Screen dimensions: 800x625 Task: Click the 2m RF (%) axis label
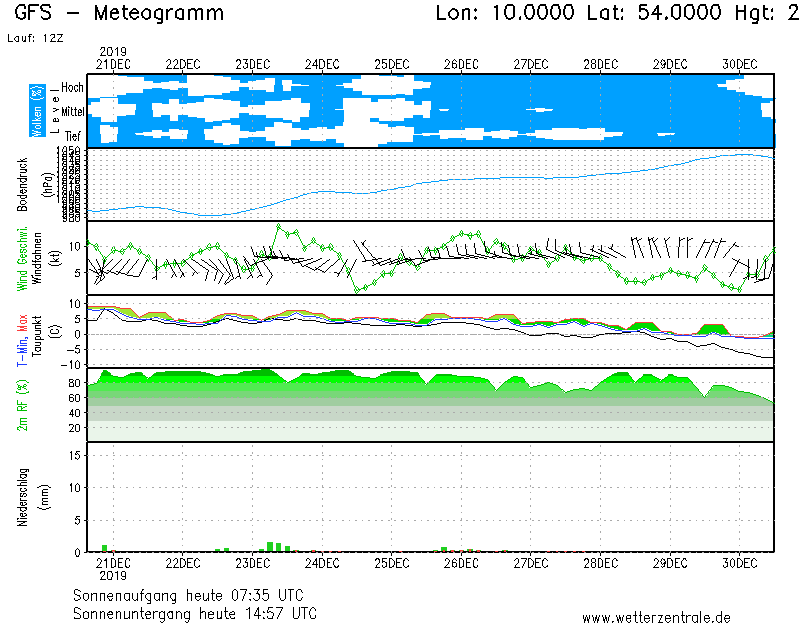pos(22,405)
